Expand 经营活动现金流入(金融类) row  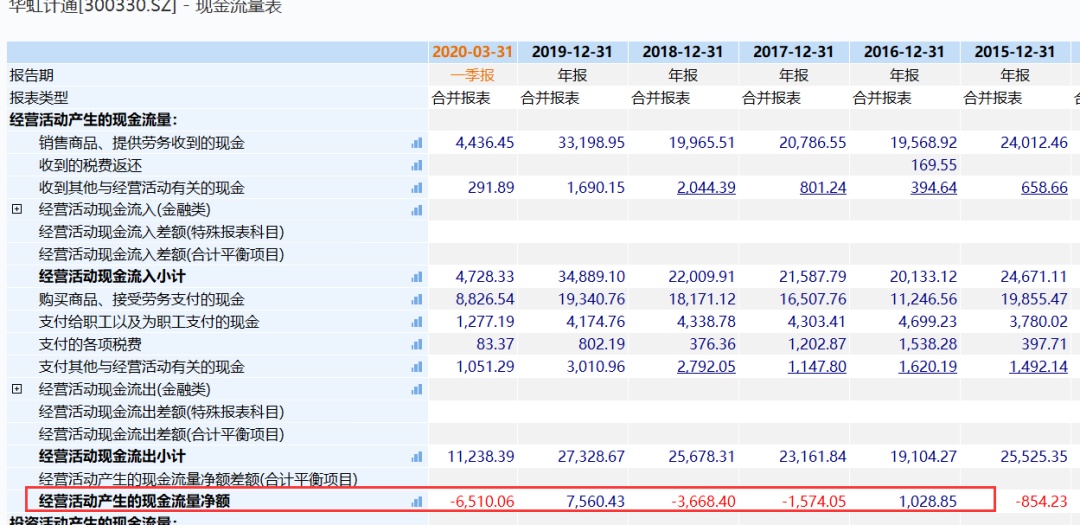16,210
